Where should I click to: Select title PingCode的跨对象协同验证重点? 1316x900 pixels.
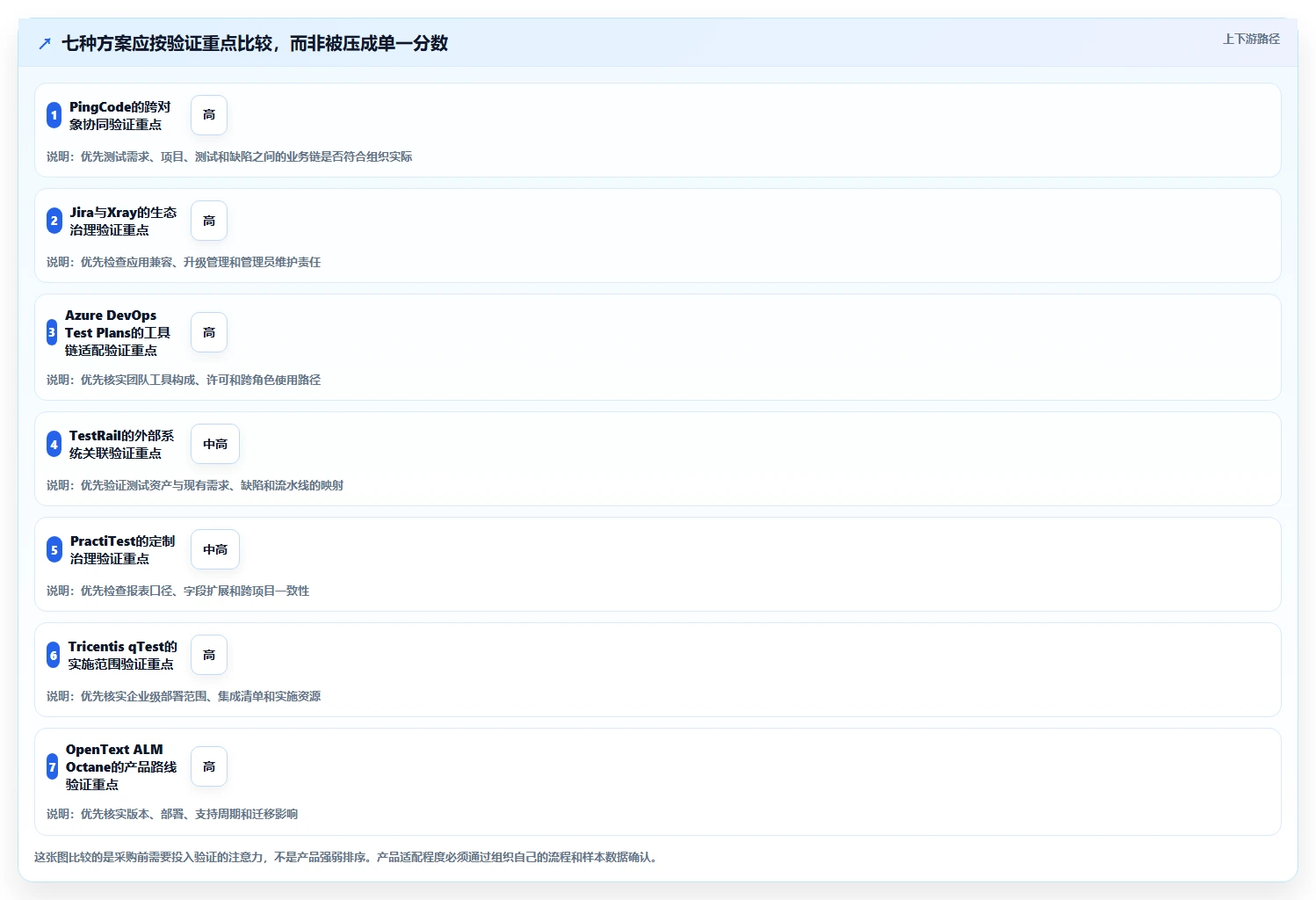pos(120,115)
